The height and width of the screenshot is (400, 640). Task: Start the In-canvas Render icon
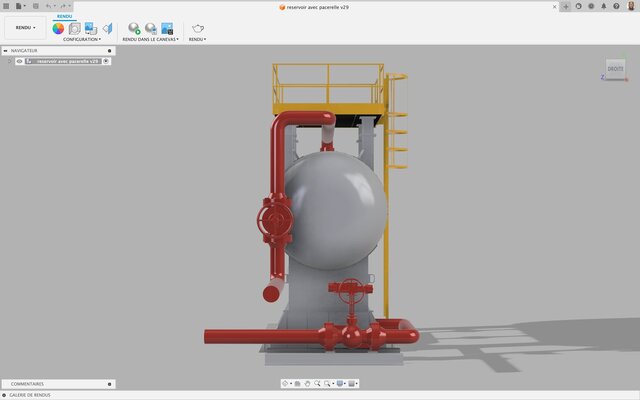134,29
